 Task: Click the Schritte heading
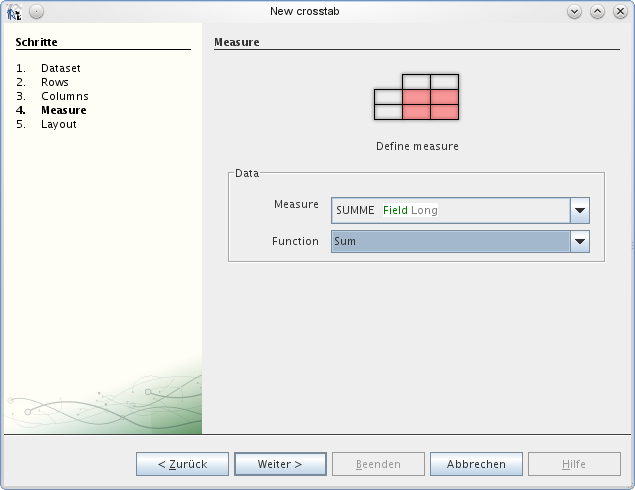pos(36,42)
